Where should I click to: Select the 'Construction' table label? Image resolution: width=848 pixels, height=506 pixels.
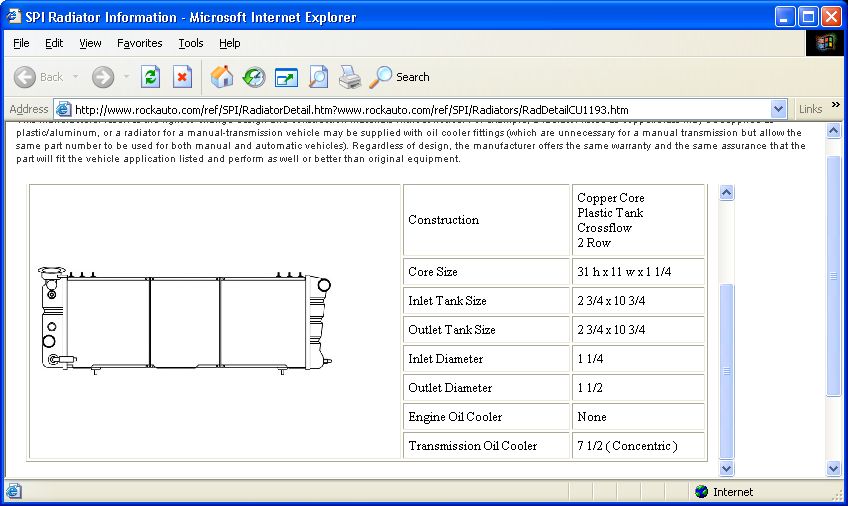click(x=443, y=220)
